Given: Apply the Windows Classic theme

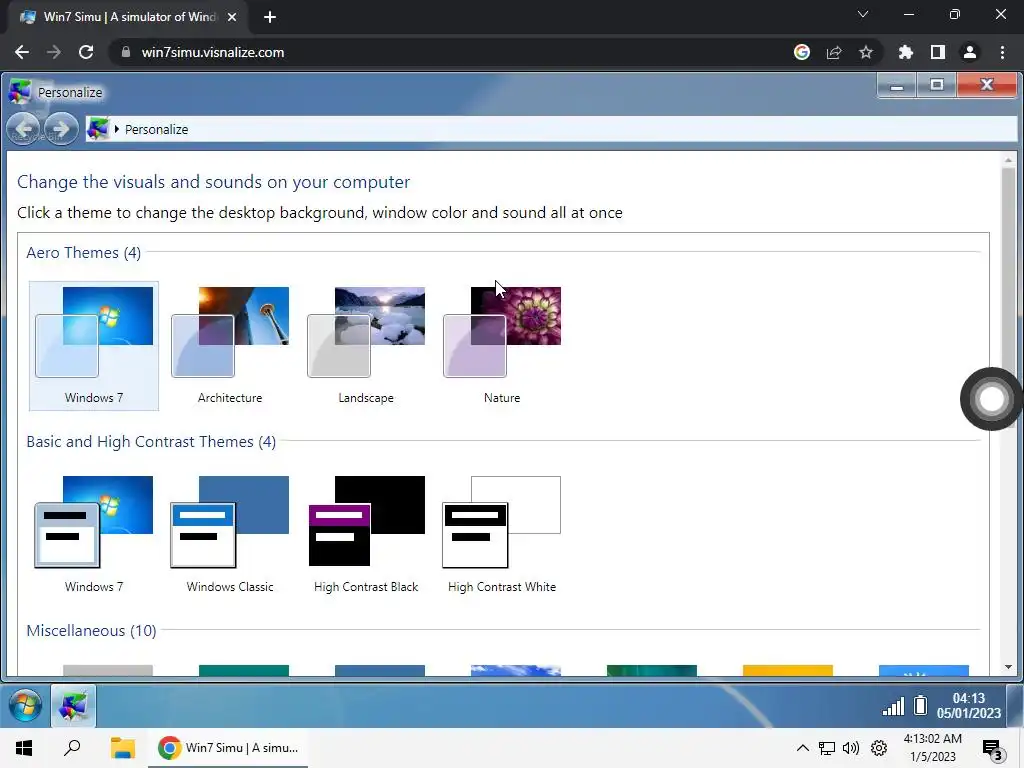Looking at the screenshot, I should [230, 535].
